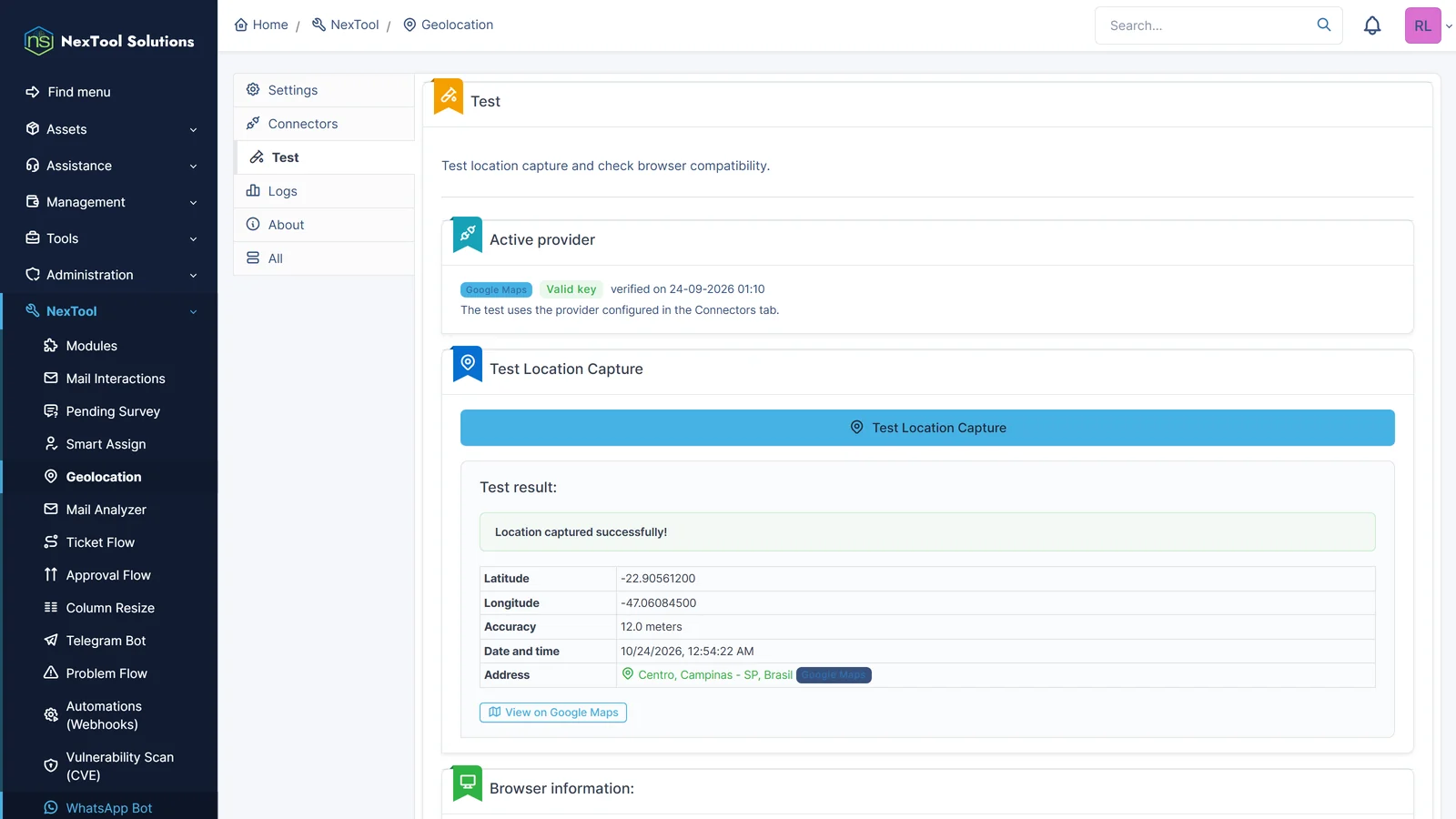This screenshot has height=819, width=1456.
Task: Click the search magnifier icon
Action: [1324, 25]
